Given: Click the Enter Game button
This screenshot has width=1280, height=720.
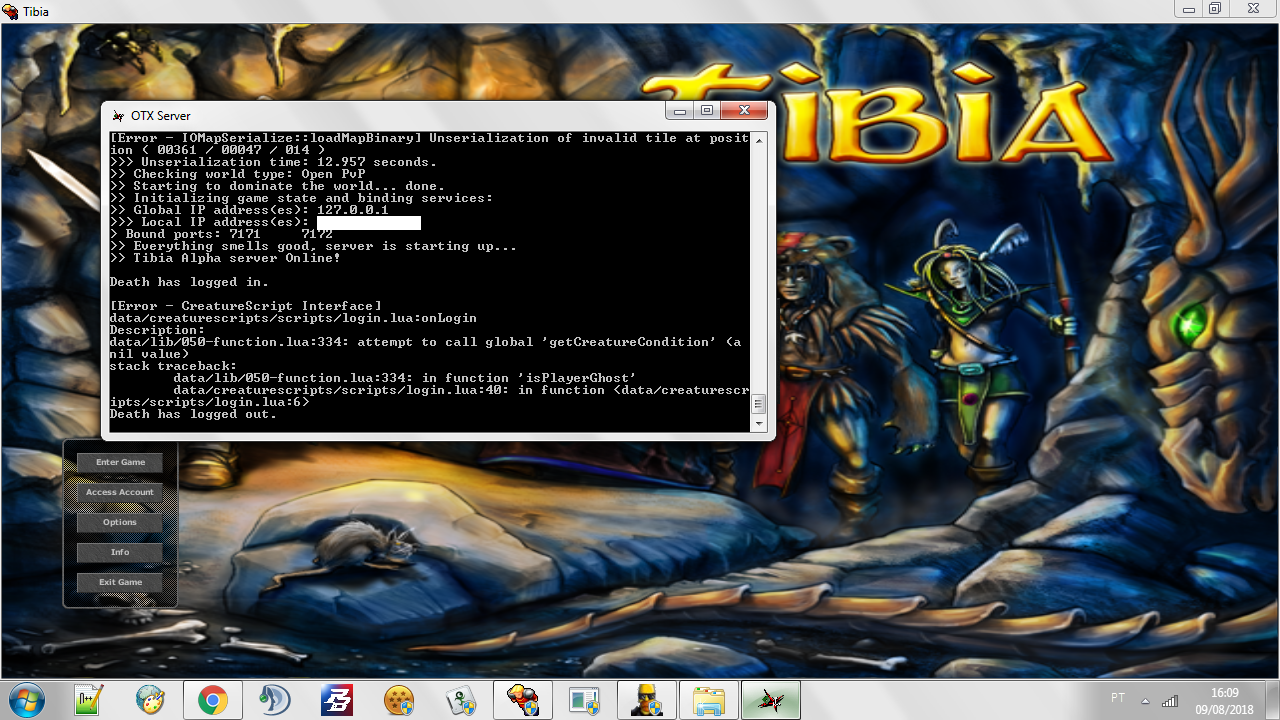Looking at the screenshot, I should coord(120,462).
